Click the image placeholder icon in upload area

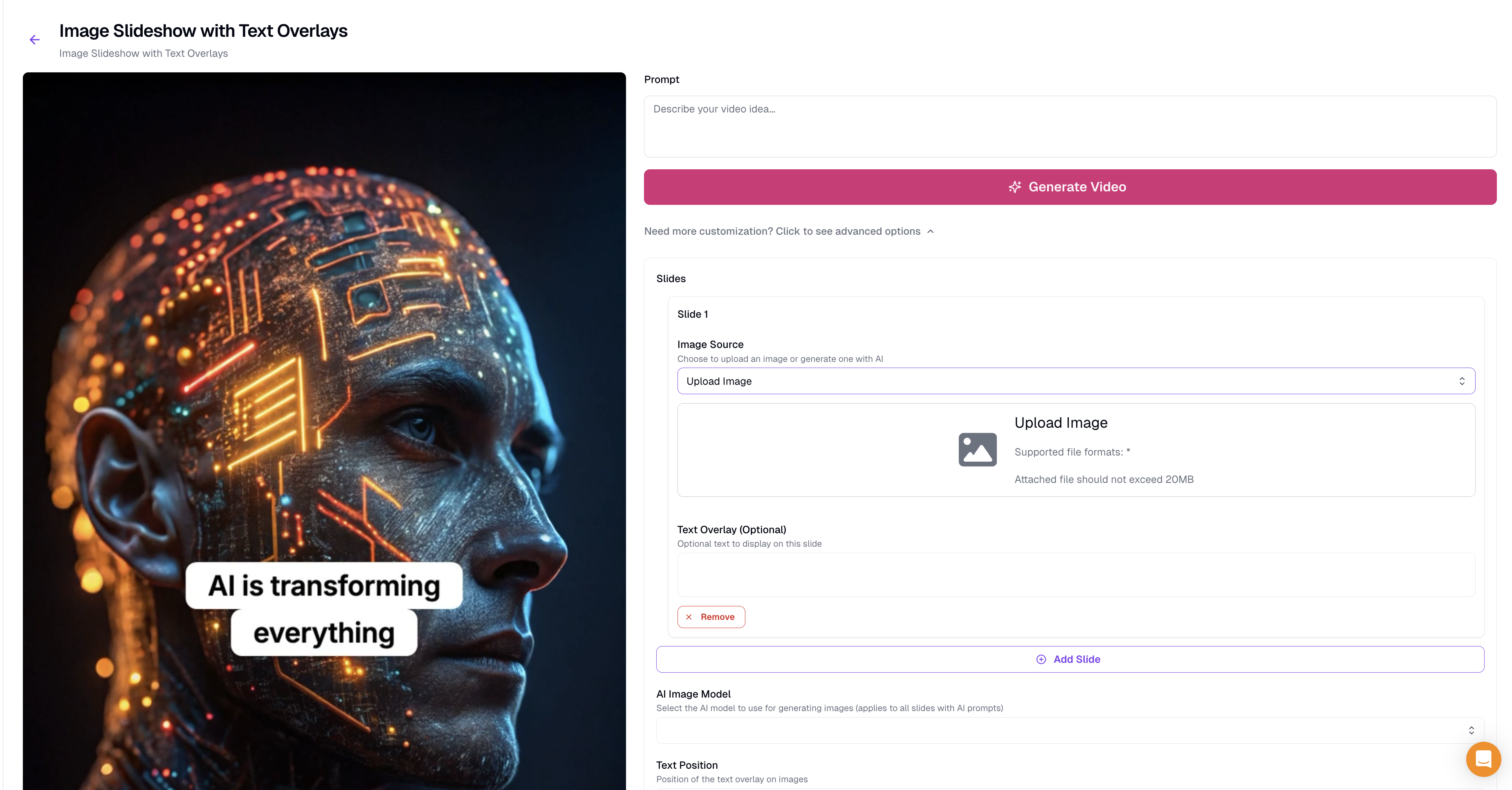pos(977,449)
